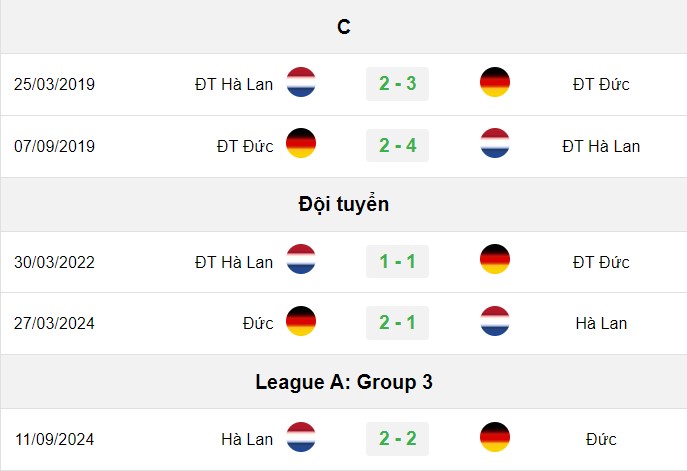The width and height of the screenshot is (687, 471).
Task: Open the 2 - 1 score result
Action: 397,323
